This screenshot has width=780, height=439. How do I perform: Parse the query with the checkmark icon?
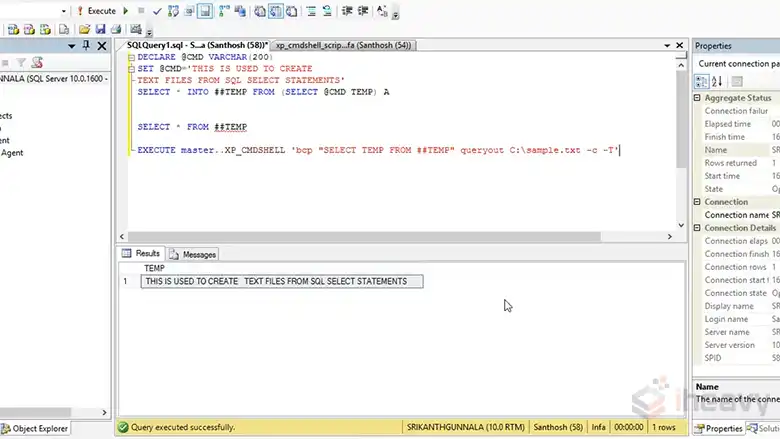pos(157,11)
